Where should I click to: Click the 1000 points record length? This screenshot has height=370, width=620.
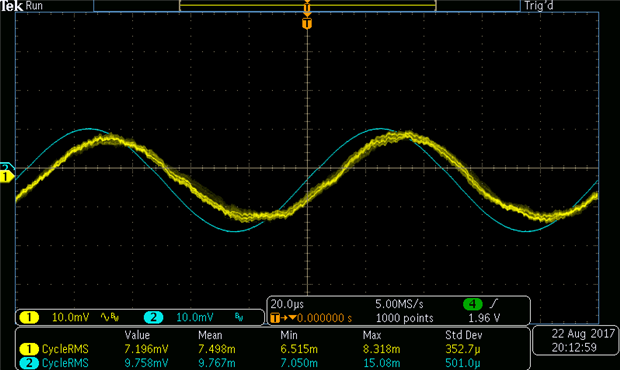tap(404, 318)
